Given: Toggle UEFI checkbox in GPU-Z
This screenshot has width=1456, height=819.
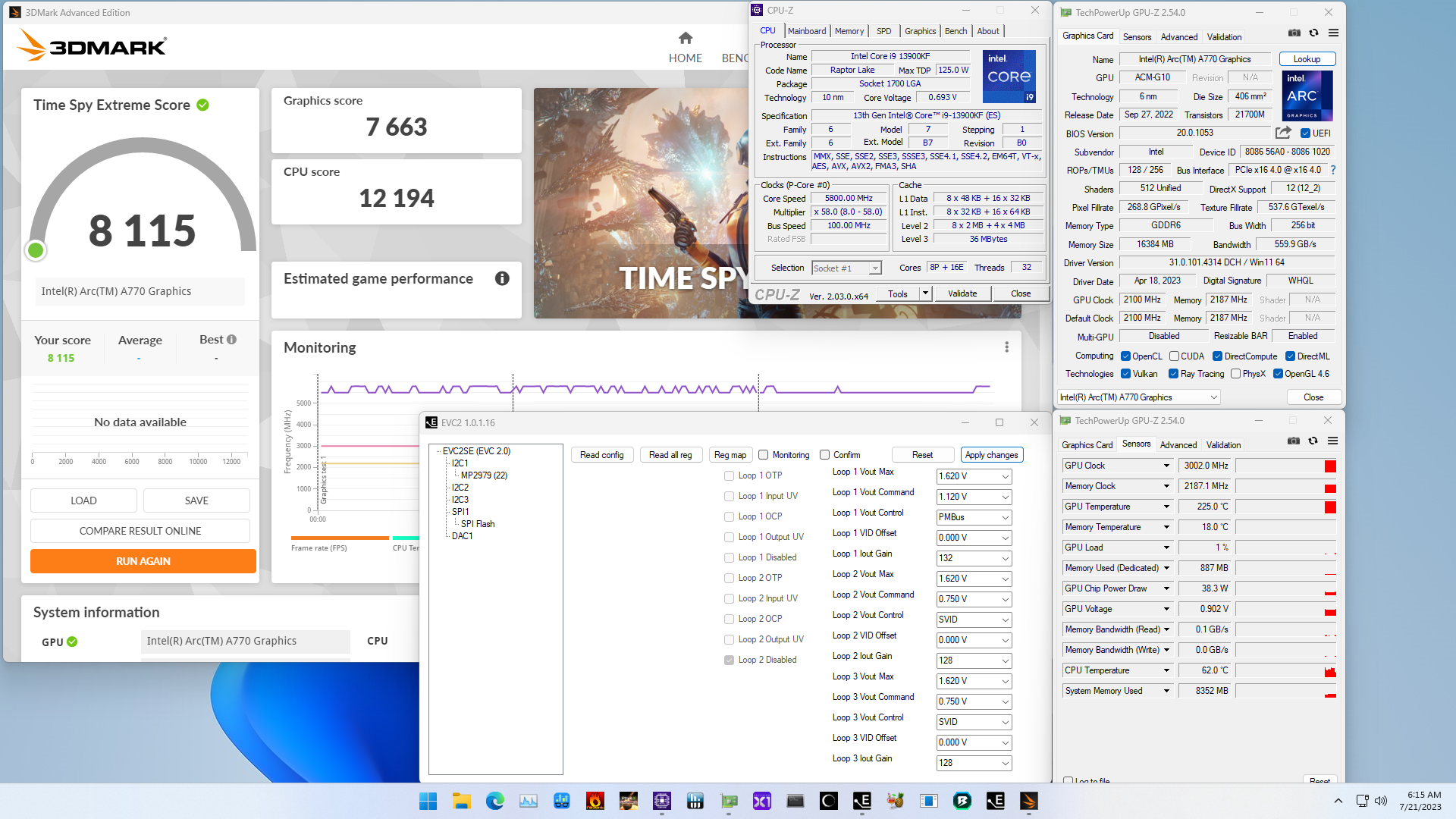Looking at the screenshot, I should coord(1305,133).
